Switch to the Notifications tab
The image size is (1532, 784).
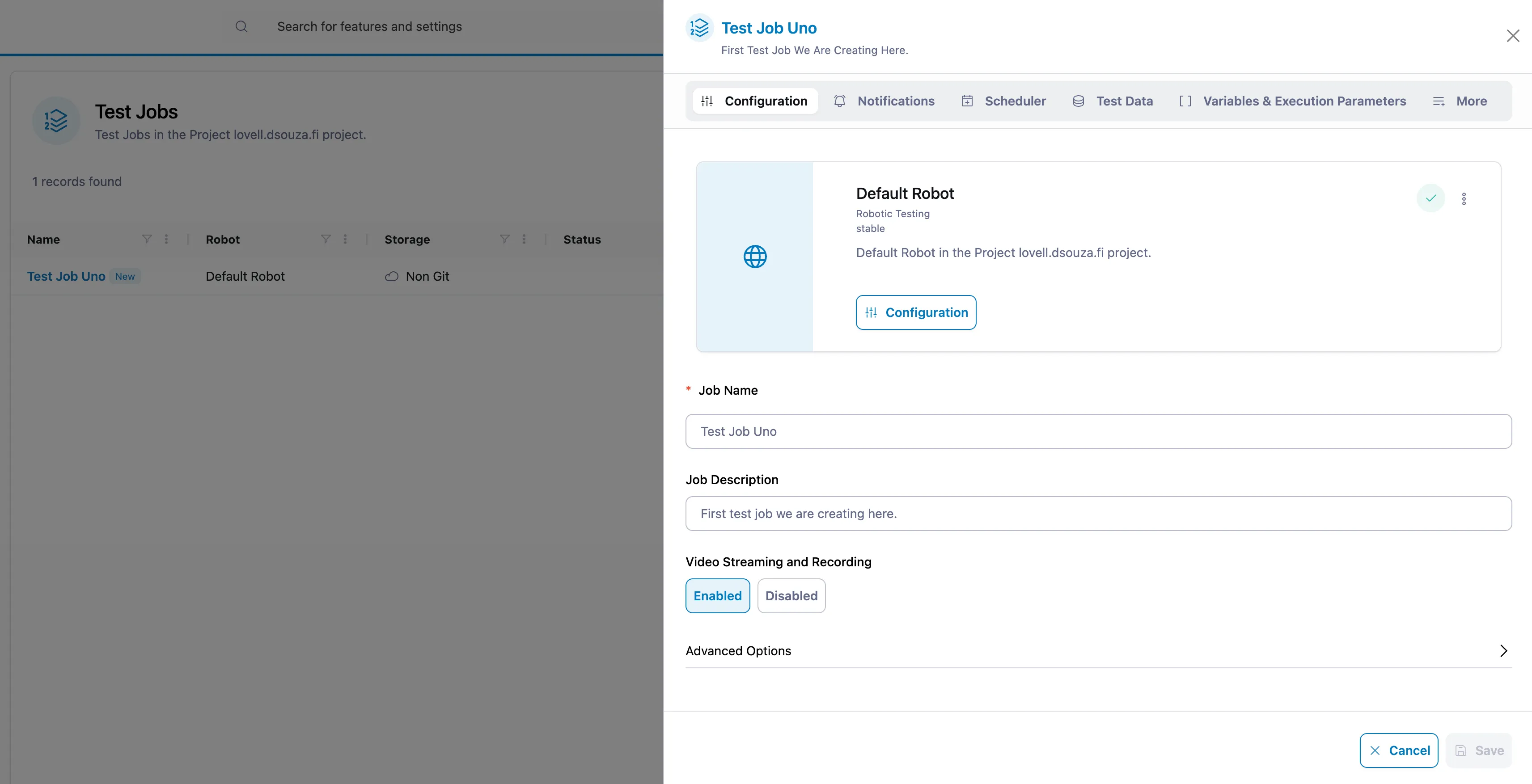[884, 101]
